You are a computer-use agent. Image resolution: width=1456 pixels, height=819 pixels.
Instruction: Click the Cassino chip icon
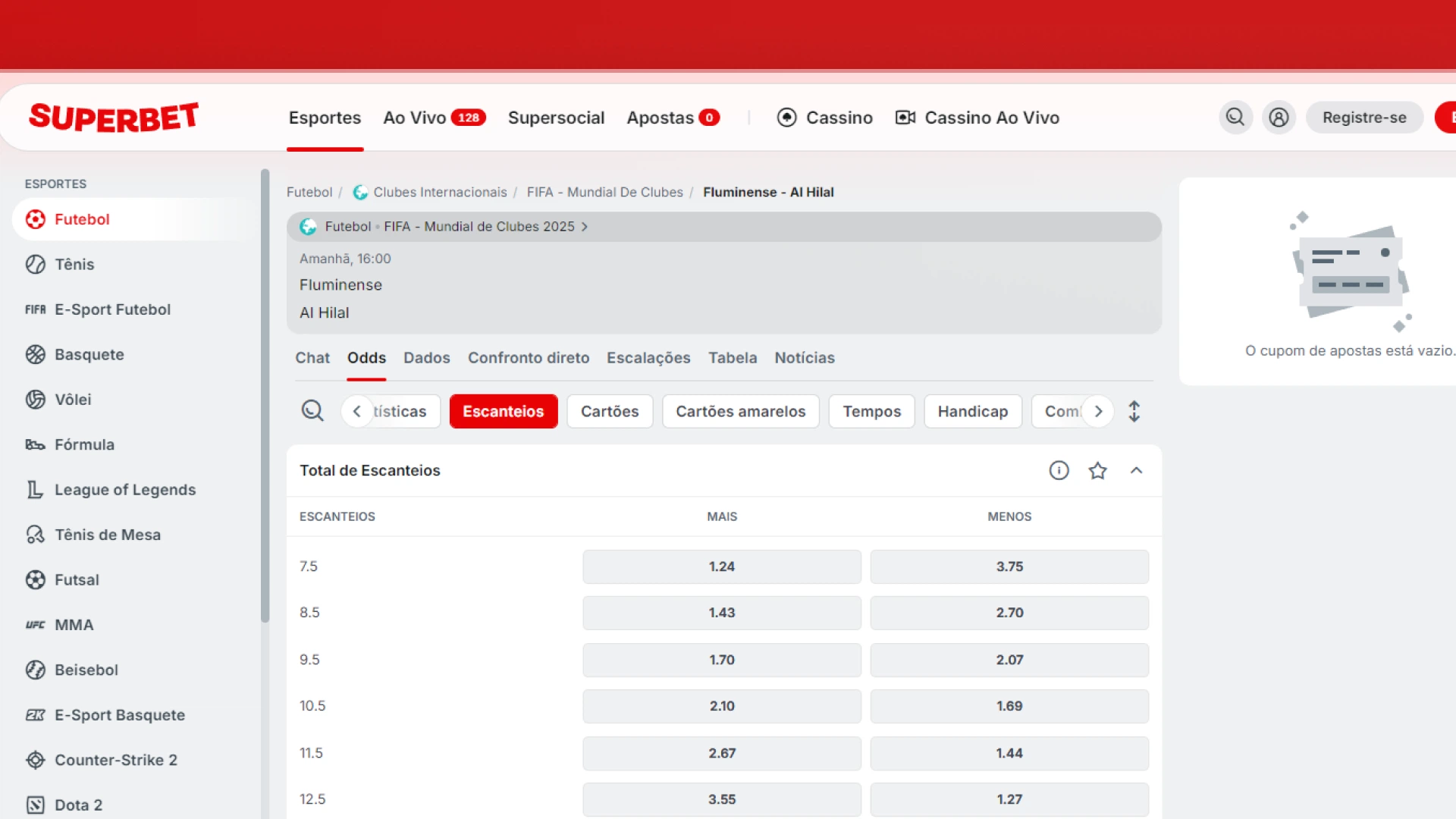tap(787, 118)
